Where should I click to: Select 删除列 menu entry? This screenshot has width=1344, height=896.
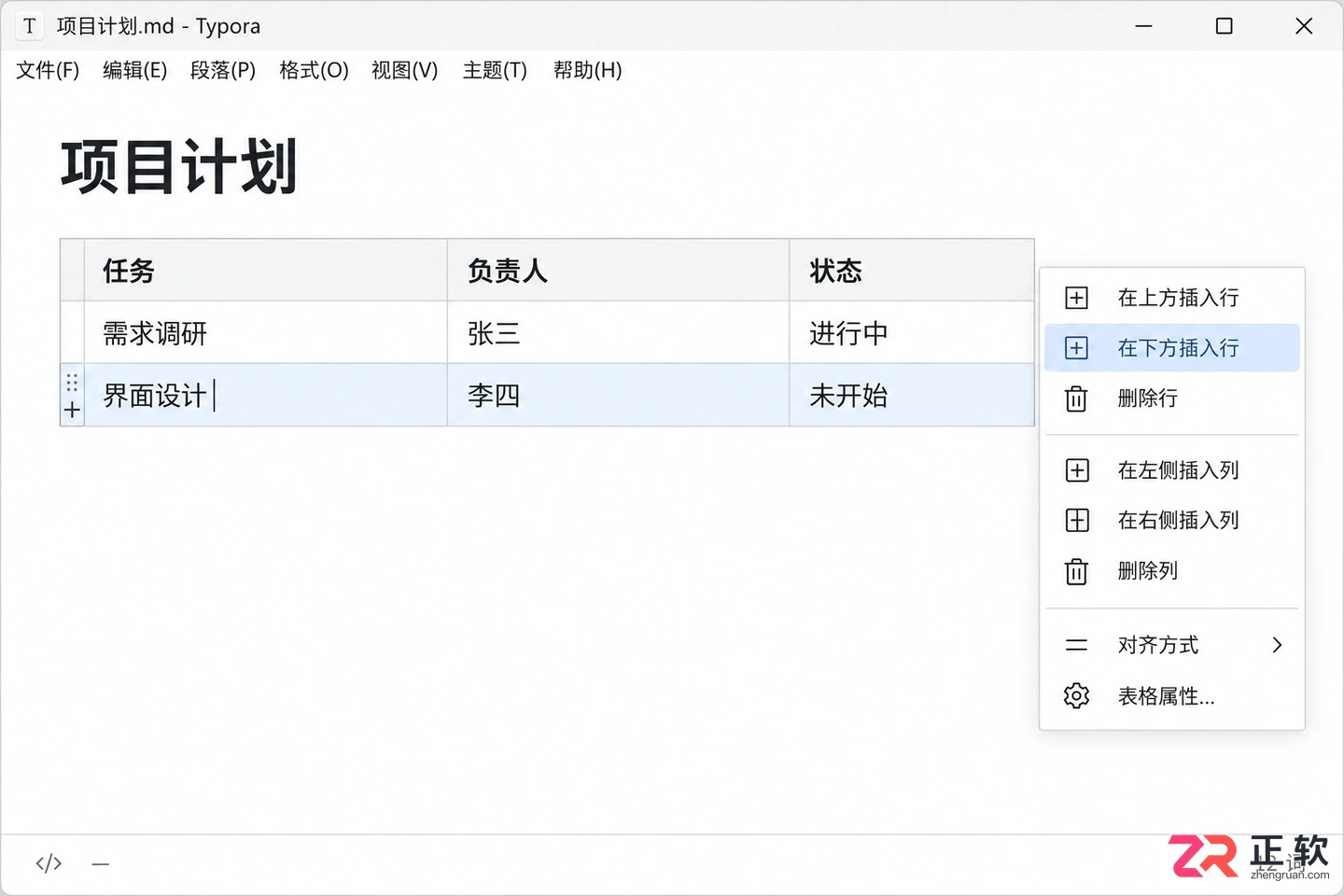[1172, 570]
